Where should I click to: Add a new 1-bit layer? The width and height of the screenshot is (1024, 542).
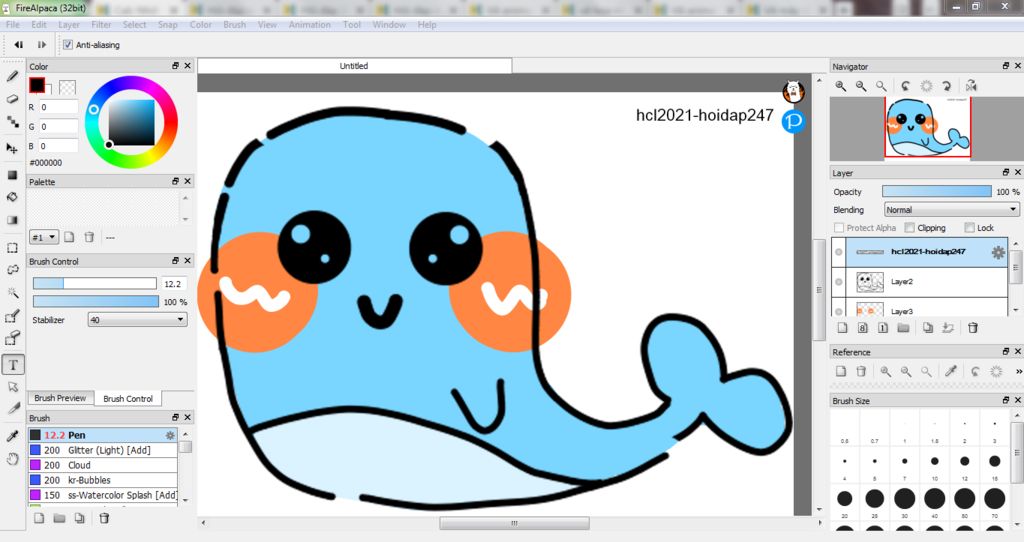[883, 328]
